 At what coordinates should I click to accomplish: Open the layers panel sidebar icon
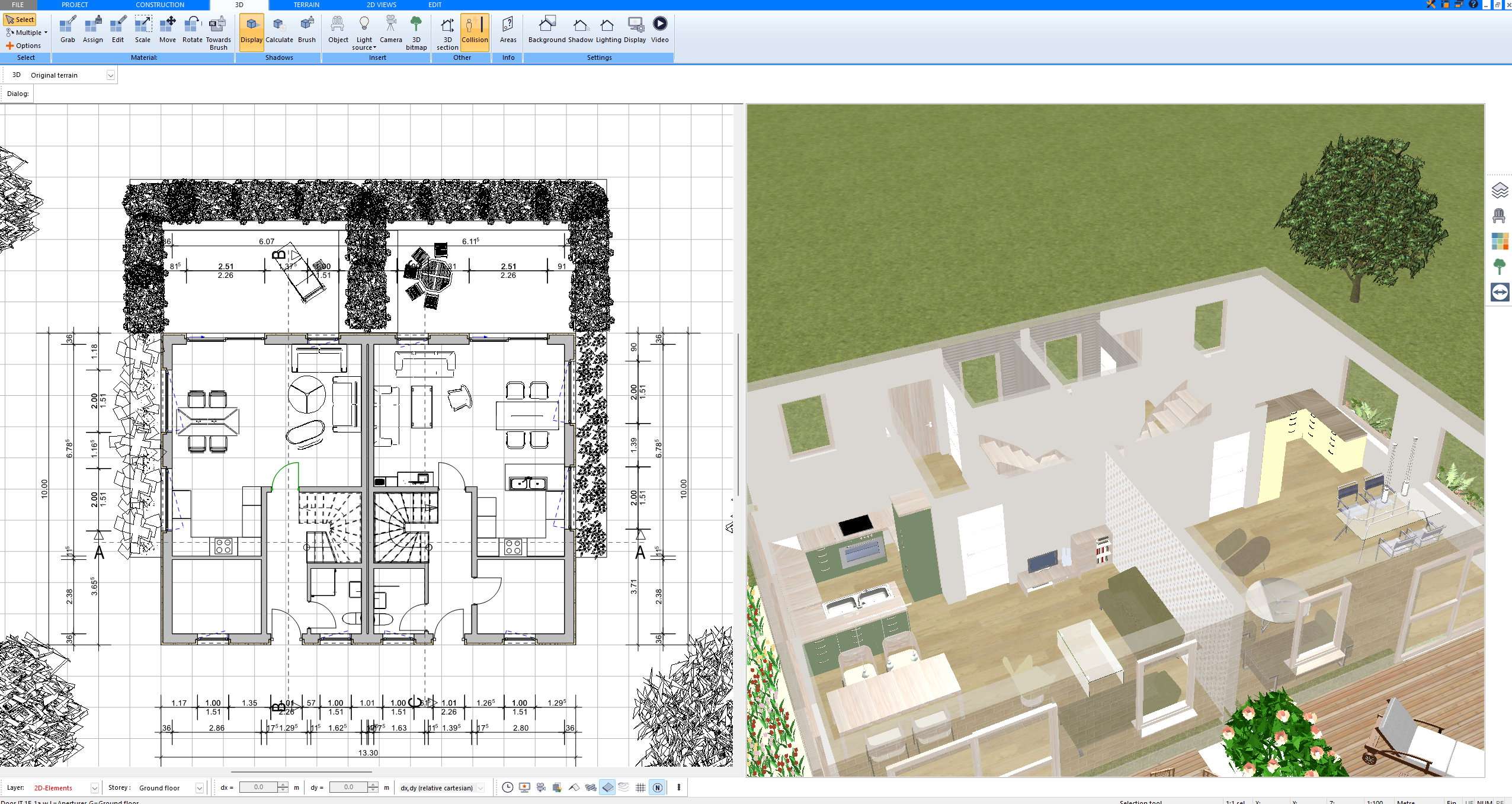(1500, 191)
